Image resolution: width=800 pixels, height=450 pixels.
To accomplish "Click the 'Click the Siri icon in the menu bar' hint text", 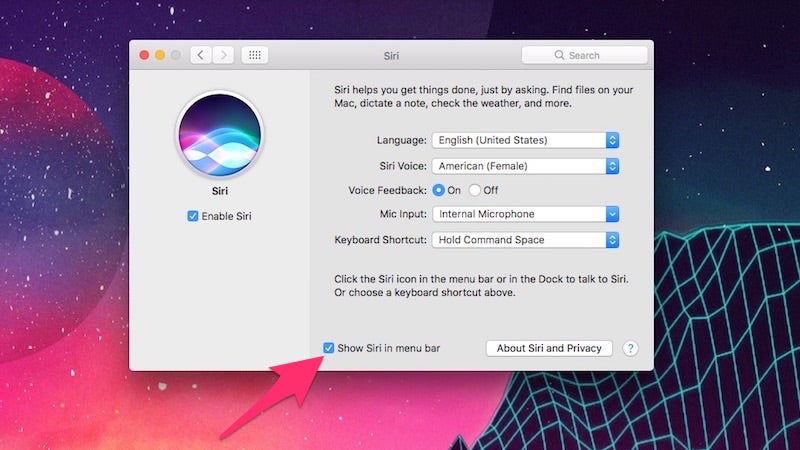I will pos(481,286).
